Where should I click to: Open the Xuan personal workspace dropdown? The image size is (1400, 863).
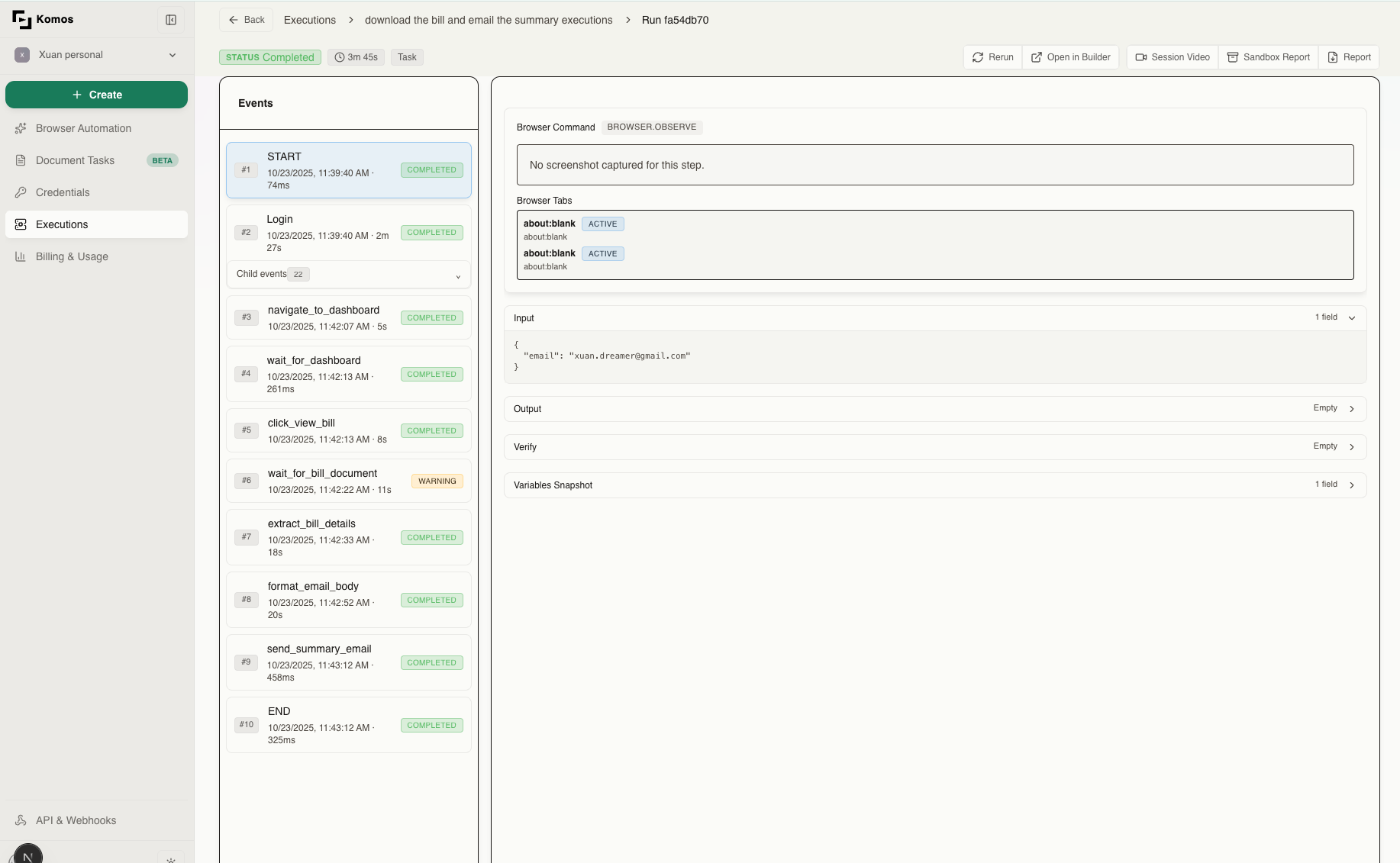(96, 55)
